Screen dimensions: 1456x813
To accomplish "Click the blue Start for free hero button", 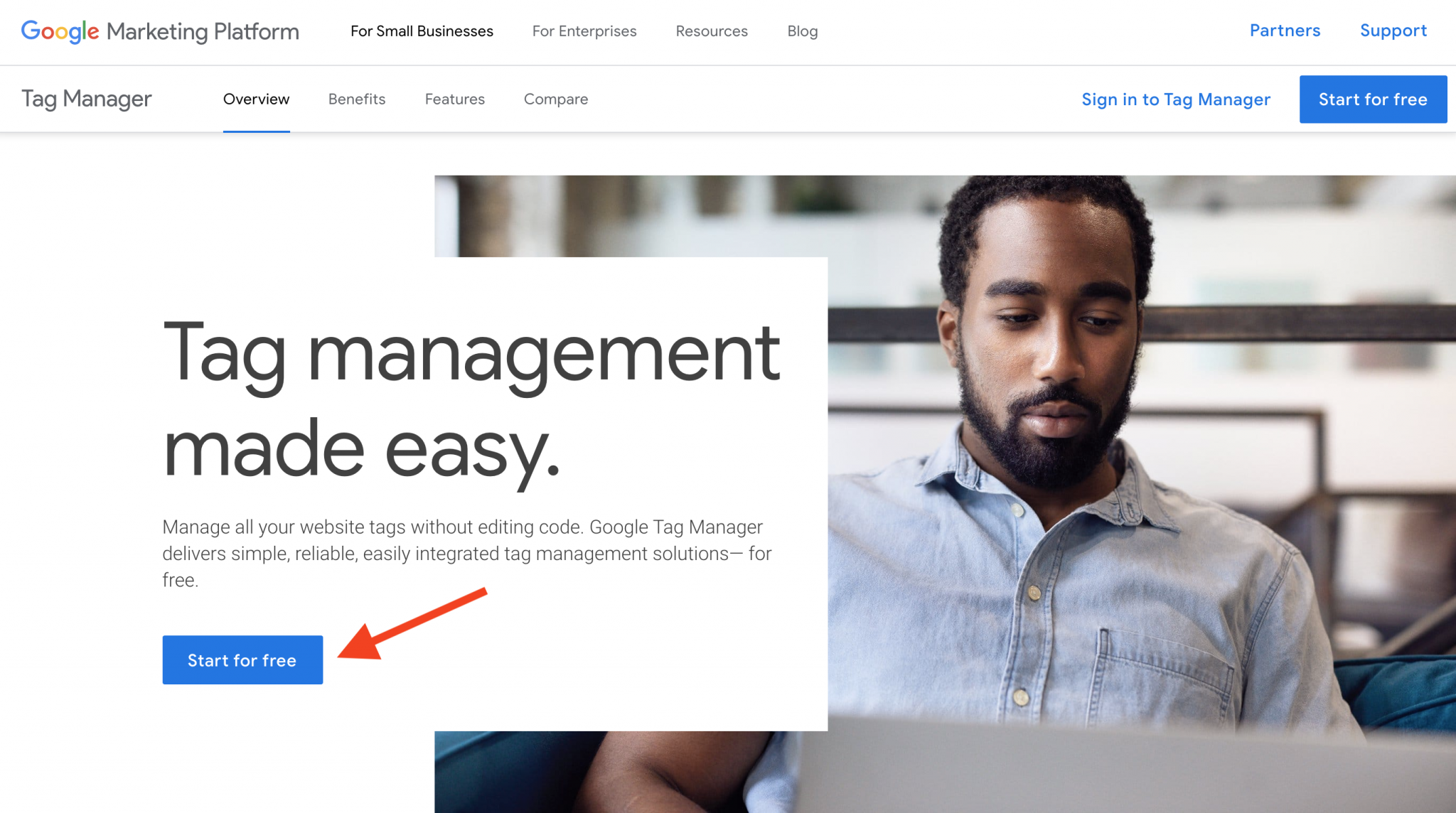I will click(x=242, y=659).
